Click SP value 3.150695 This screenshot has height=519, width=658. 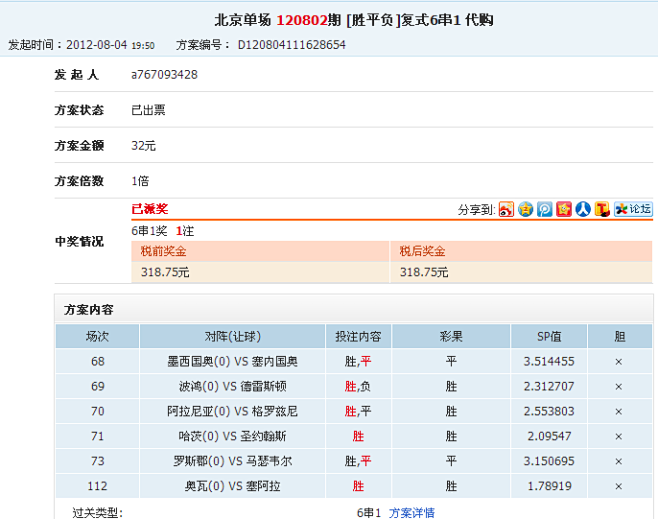549,461
